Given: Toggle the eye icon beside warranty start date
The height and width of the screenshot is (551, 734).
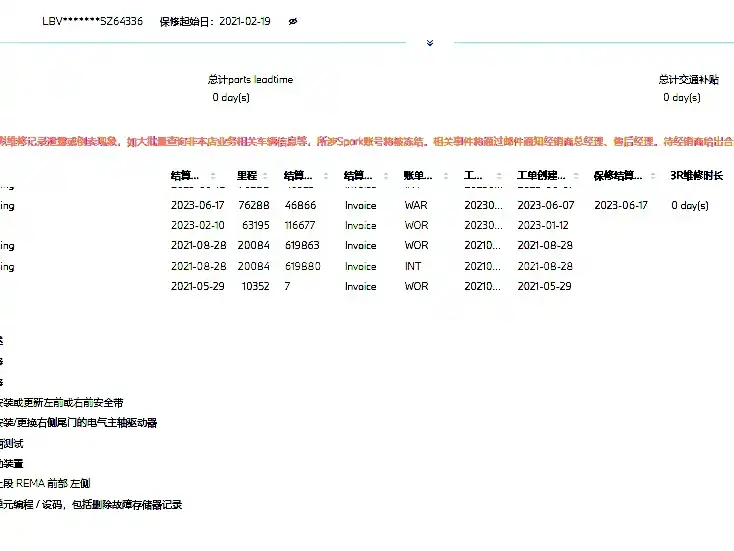Looking at the screenshot, I should (293, 22).
